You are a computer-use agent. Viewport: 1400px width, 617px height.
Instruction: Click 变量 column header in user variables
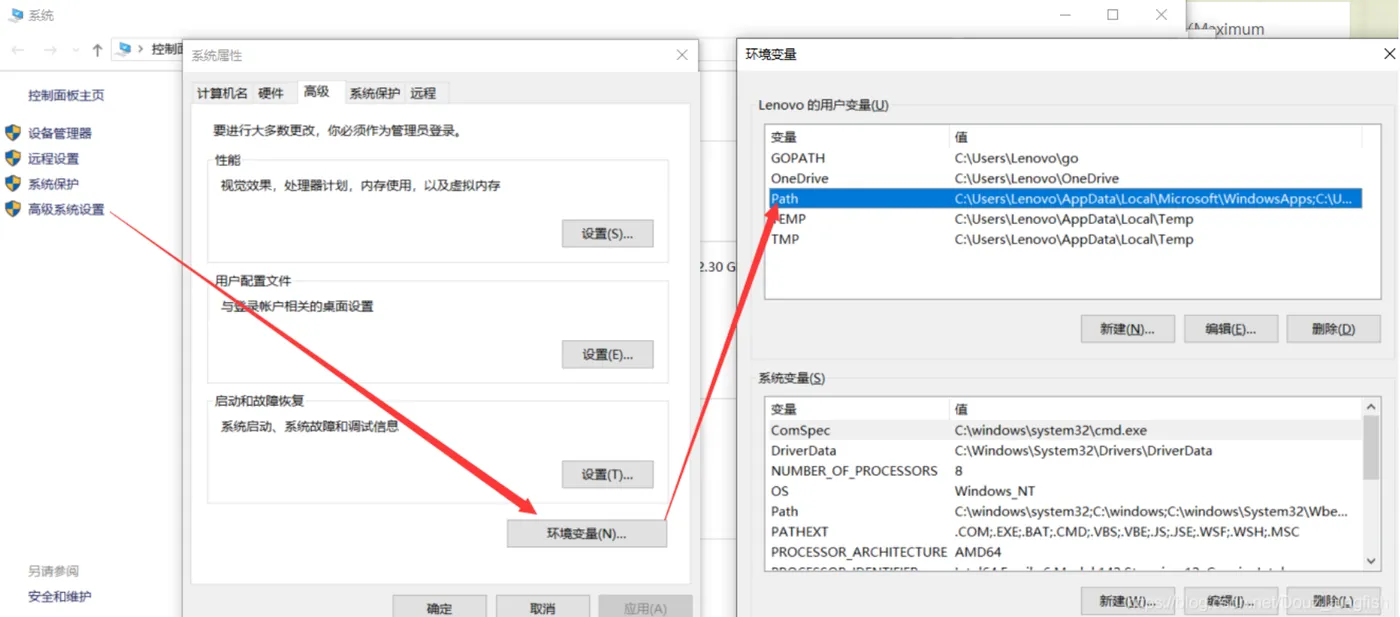[857, 137]
